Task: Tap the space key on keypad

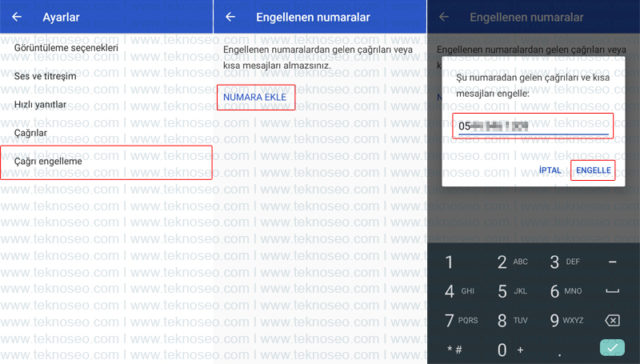Action: point(612,291)
